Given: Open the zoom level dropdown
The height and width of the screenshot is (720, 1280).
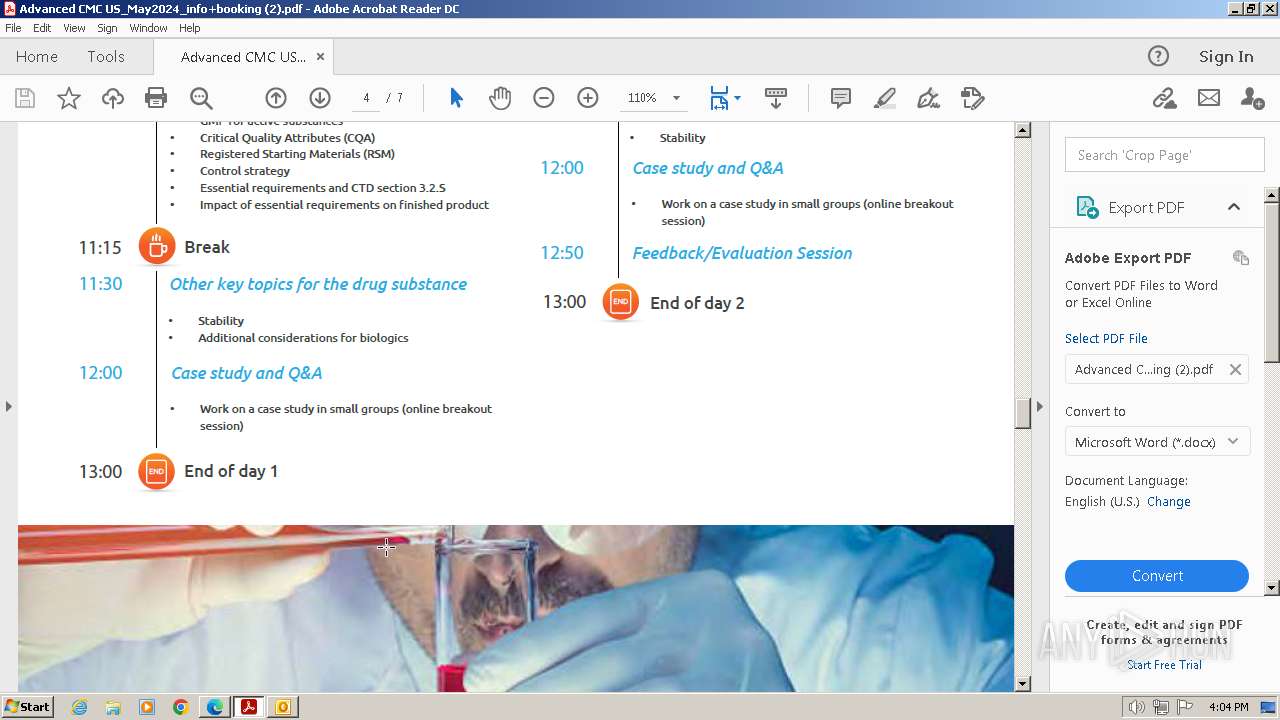Looking at the screenshot, I should pyautogui.click(x=676, y=98).
